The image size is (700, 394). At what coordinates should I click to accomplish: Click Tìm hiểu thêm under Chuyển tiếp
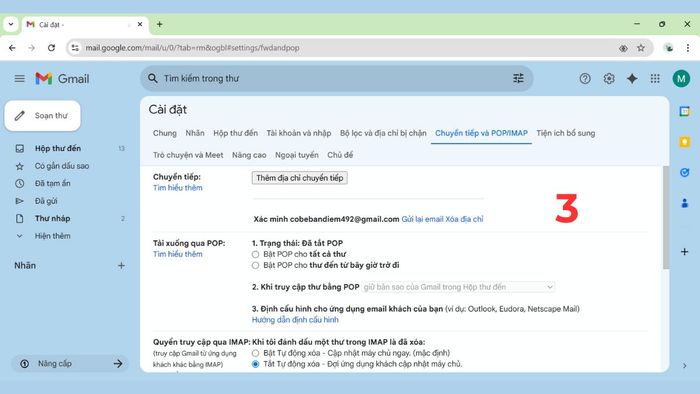point(178,188)
